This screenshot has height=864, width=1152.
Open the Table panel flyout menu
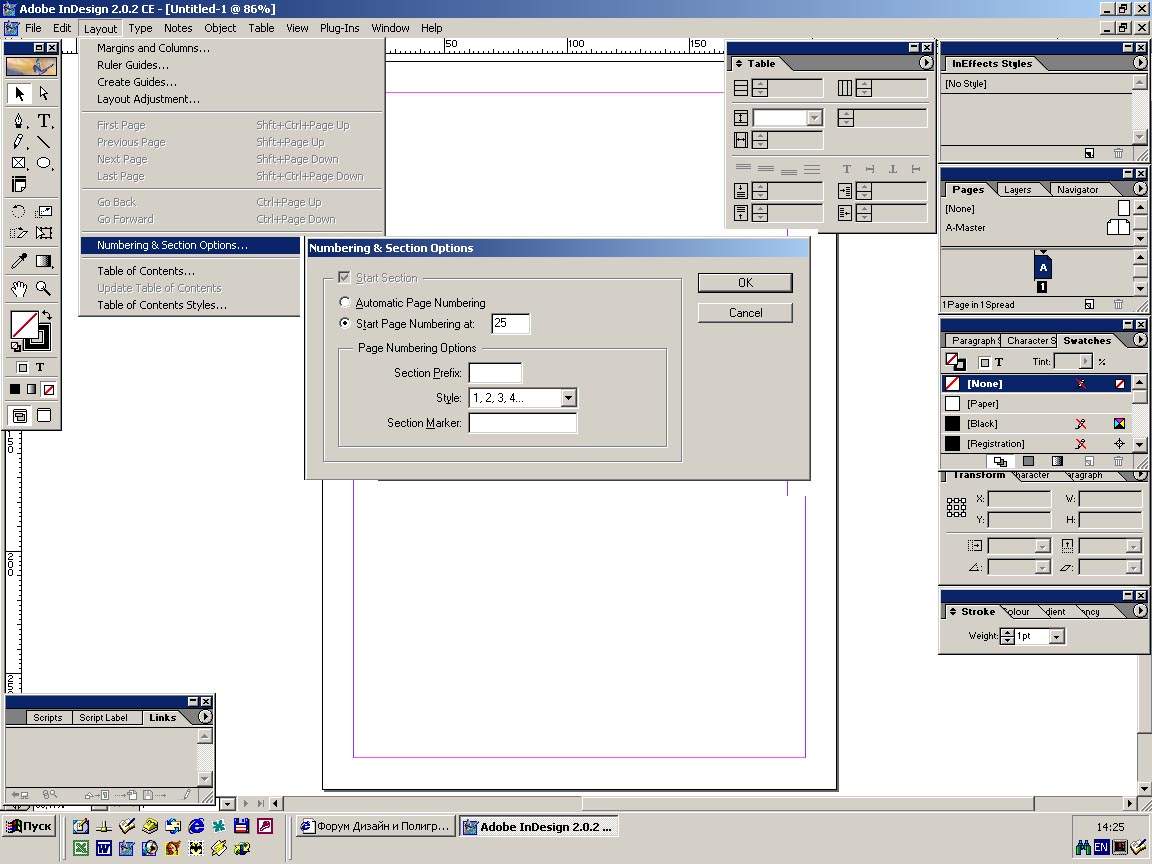pyautogui.click(x=926, y=63)
